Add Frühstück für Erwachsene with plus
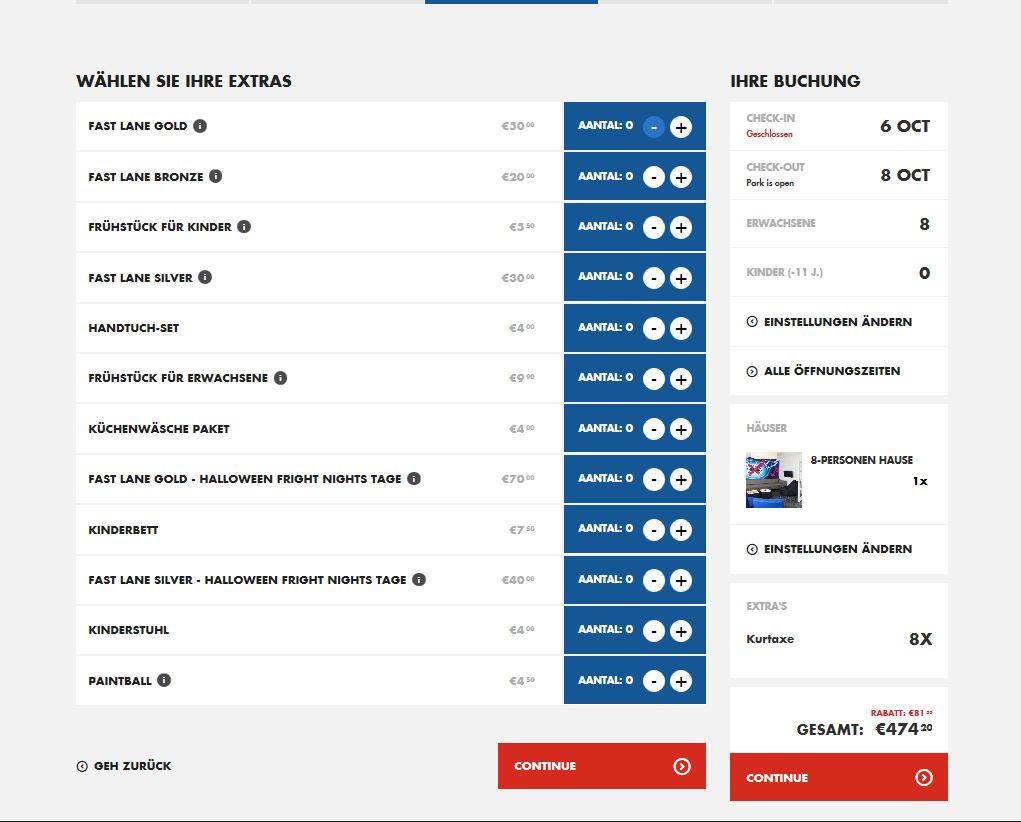 (680, 378)
